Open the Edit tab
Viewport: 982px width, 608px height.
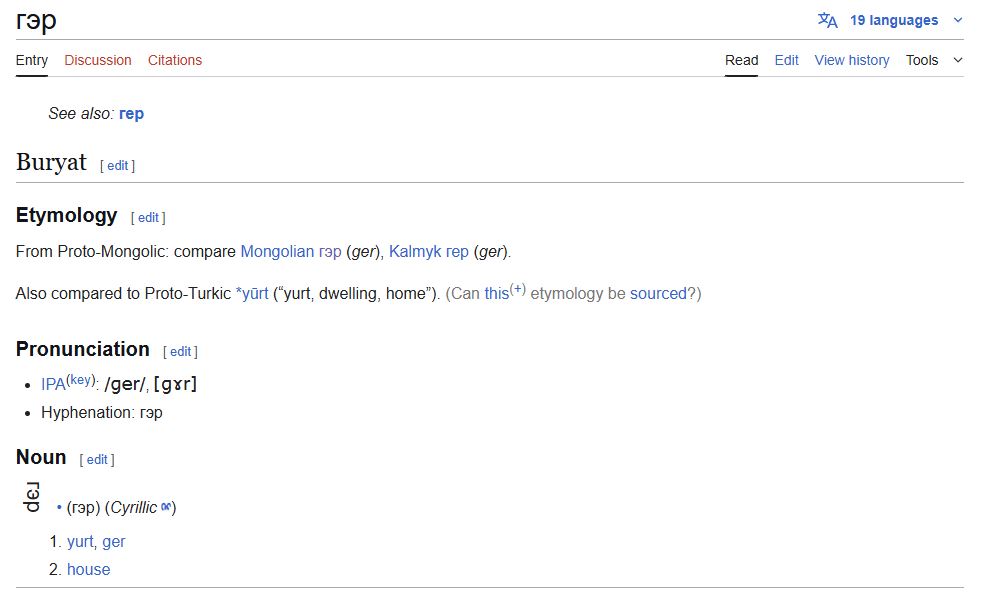pyautogui.click(x=787, y=60)
